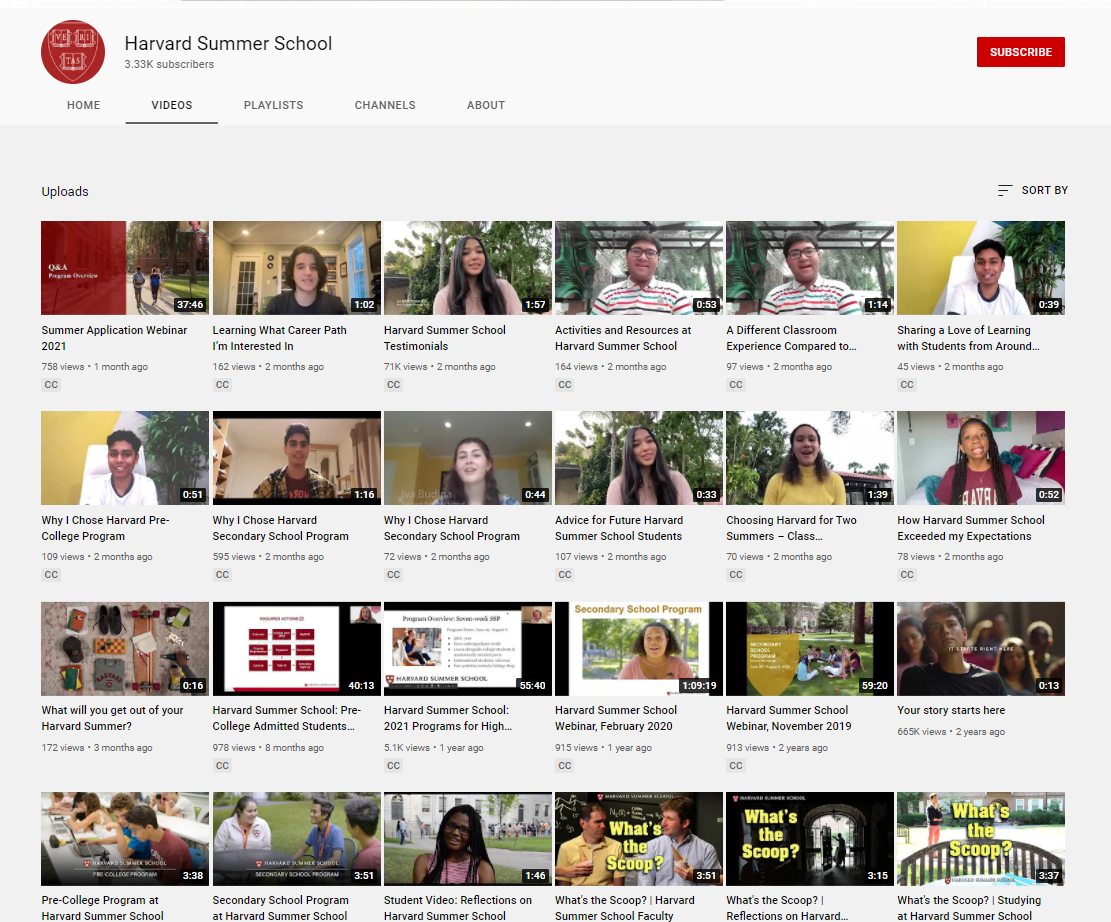Play the 2021 Programs for High... thumbnail
The height and width of the screenshot is (922, 1111).
click(468, 648)
